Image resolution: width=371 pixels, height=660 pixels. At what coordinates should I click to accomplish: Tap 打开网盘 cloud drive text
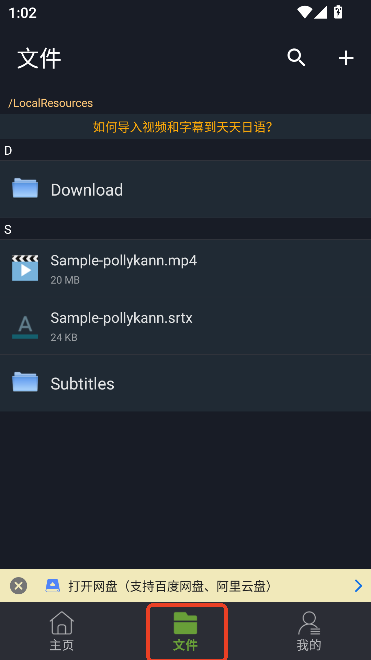point(93,586)
